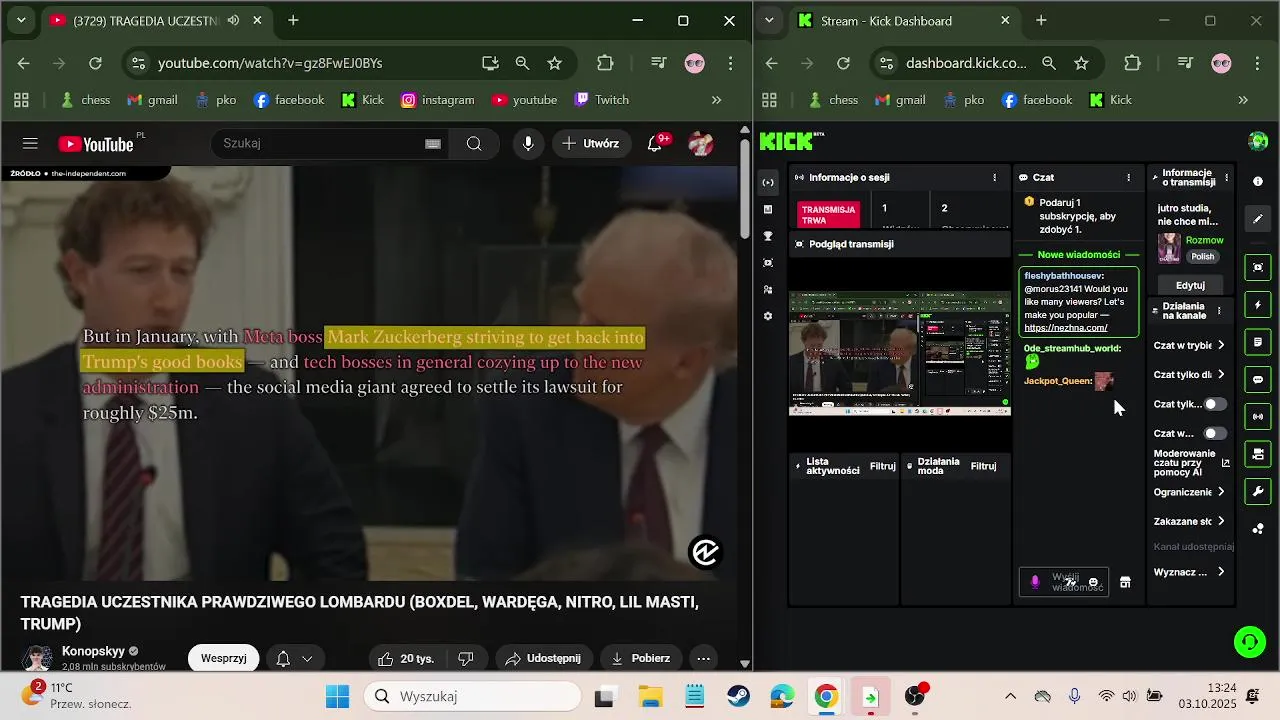
Task: Expand the 'Zakazane sło' option
Action: [1189, 521]
